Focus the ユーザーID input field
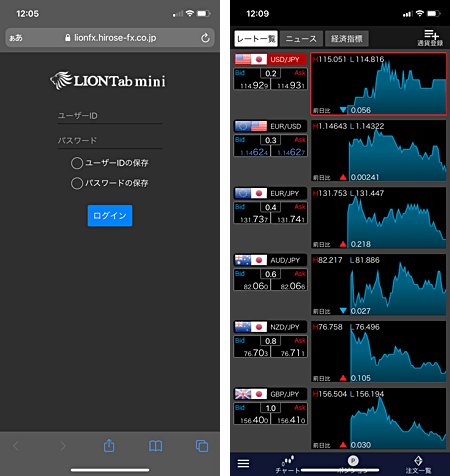 [110, 116]
